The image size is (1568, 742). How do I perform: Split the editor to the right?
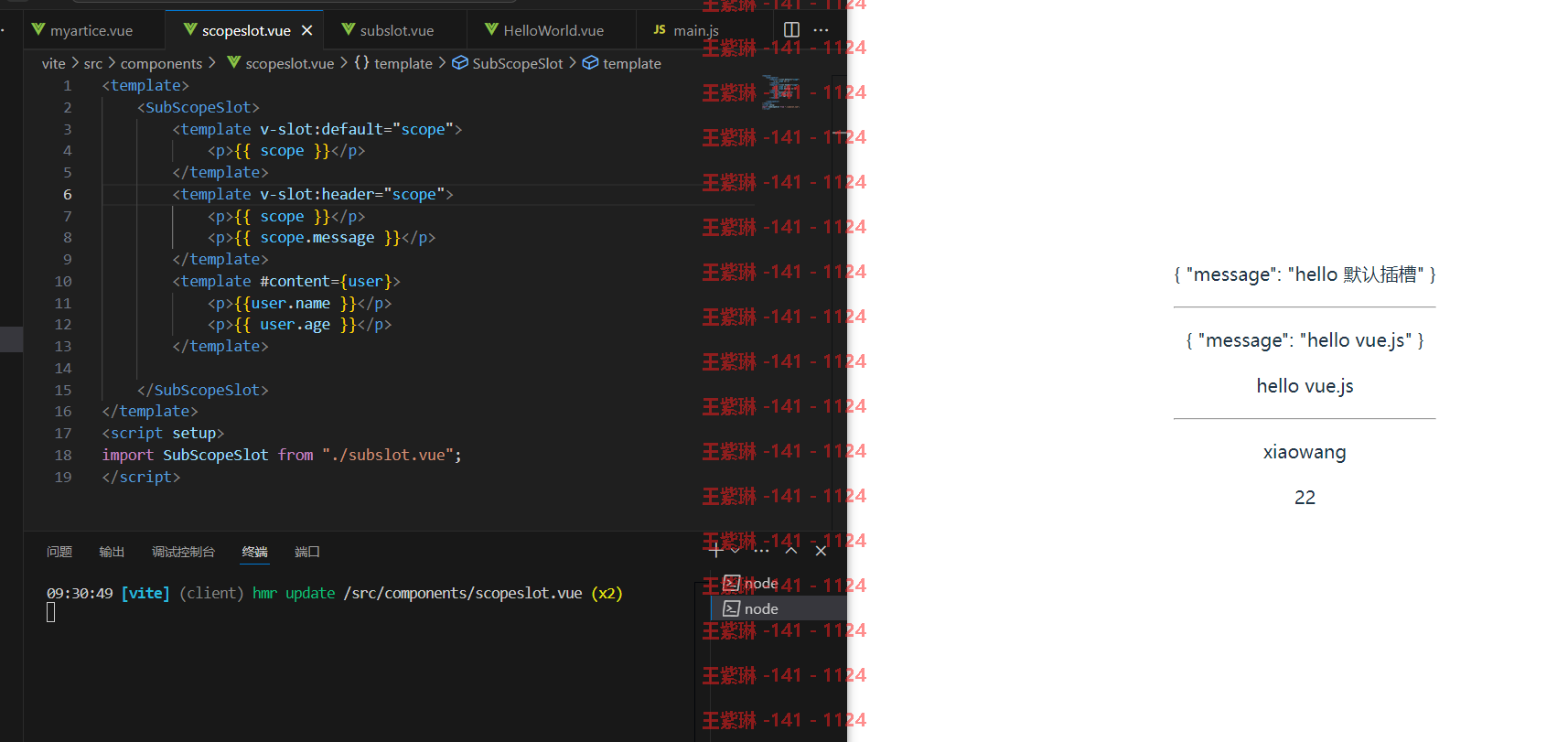[x=792, y=30]
